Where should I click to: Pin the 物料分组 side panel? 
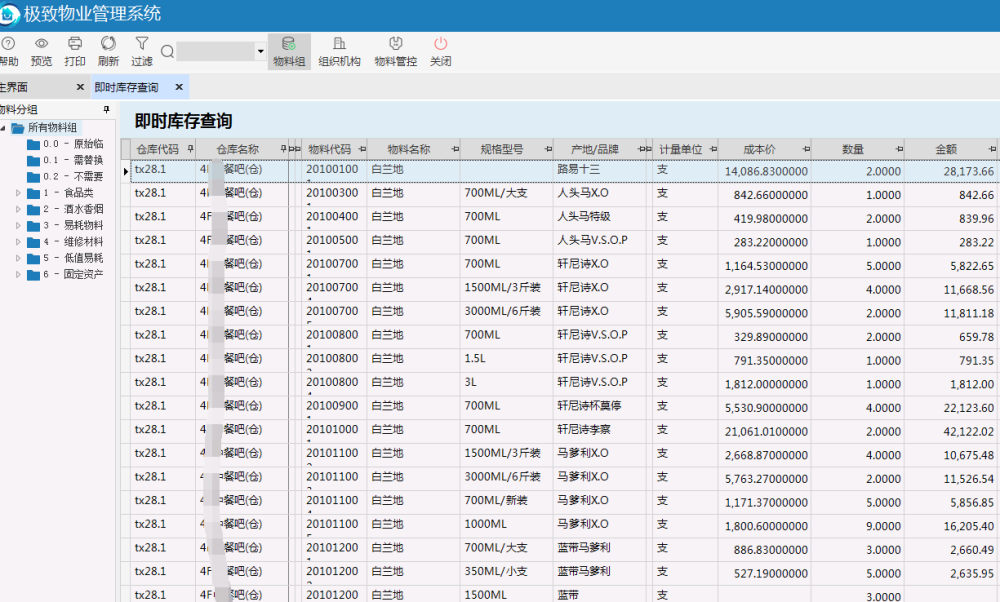107,110
